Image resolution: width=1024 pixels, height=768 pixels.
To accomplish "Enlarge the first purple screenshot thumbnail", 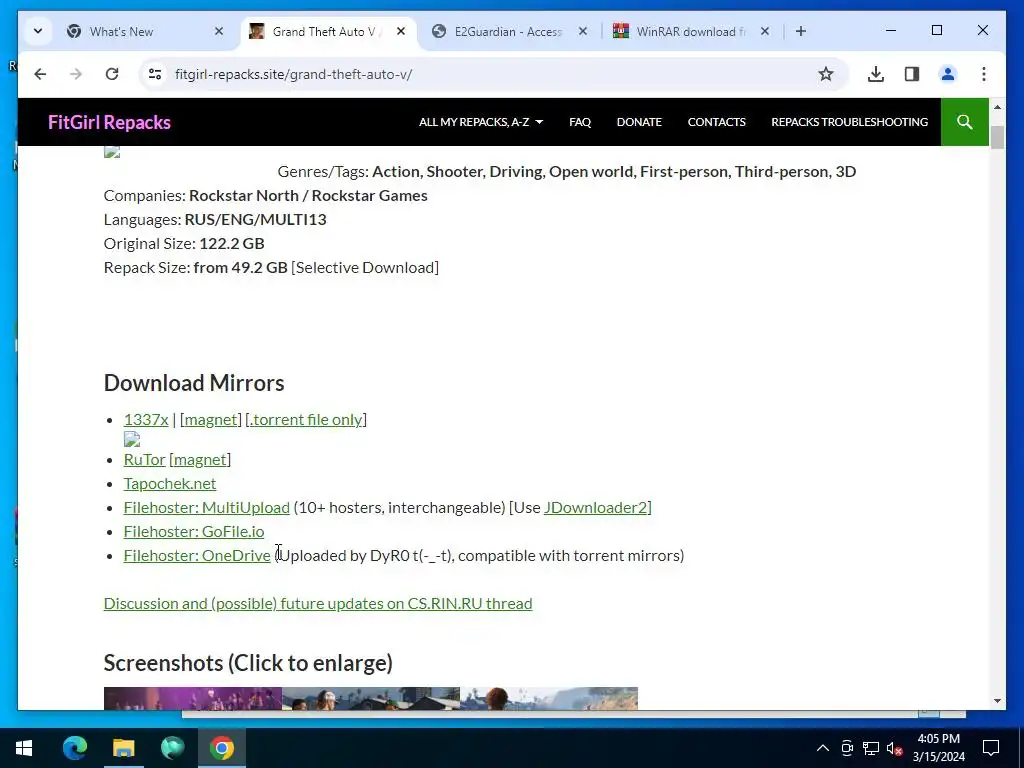I will pyautogui.click(x=193, y=698).
